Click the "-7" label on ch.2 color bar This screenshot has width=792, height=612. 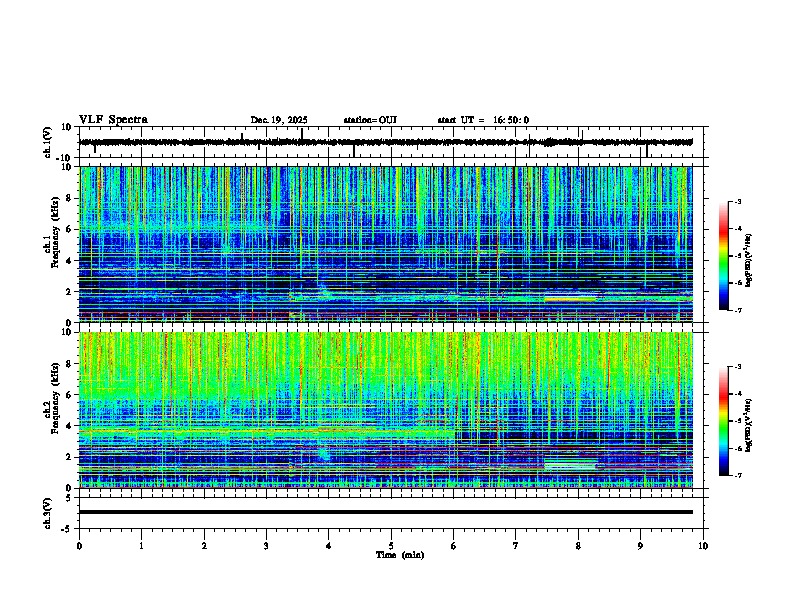[x=738, y=475]
